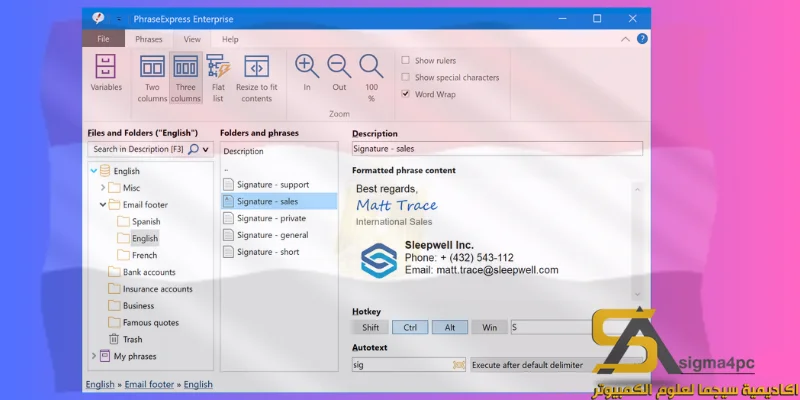This screenshot has height=400, width=800.
Task: Click the search magnifier in Files and Folders
Action: pyautogui.click(x=193, y=149)
